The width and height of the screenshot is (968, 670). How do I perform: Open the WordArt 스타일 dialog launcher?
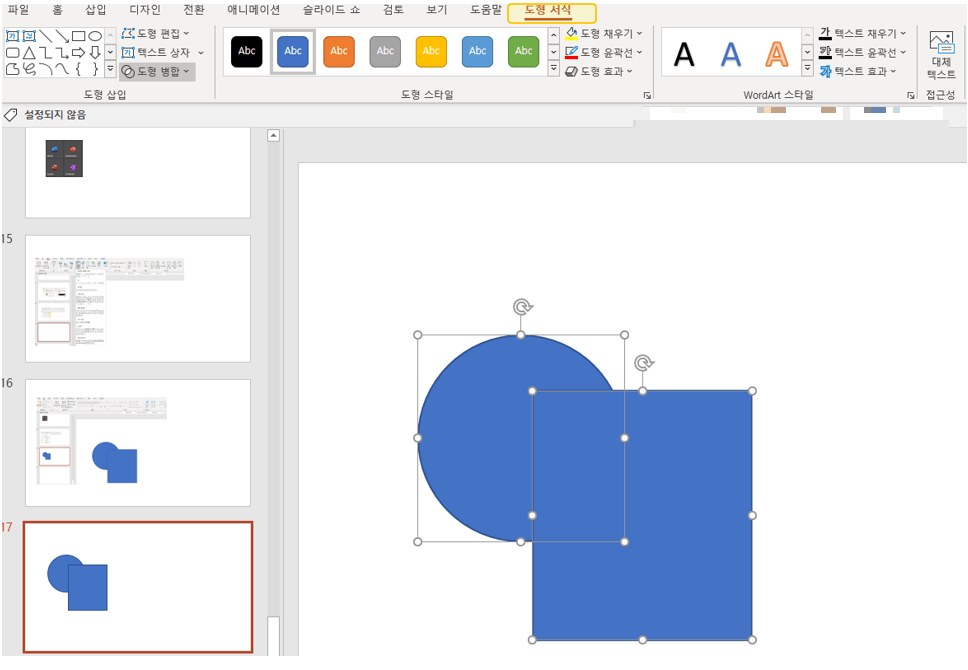(911, 96)
